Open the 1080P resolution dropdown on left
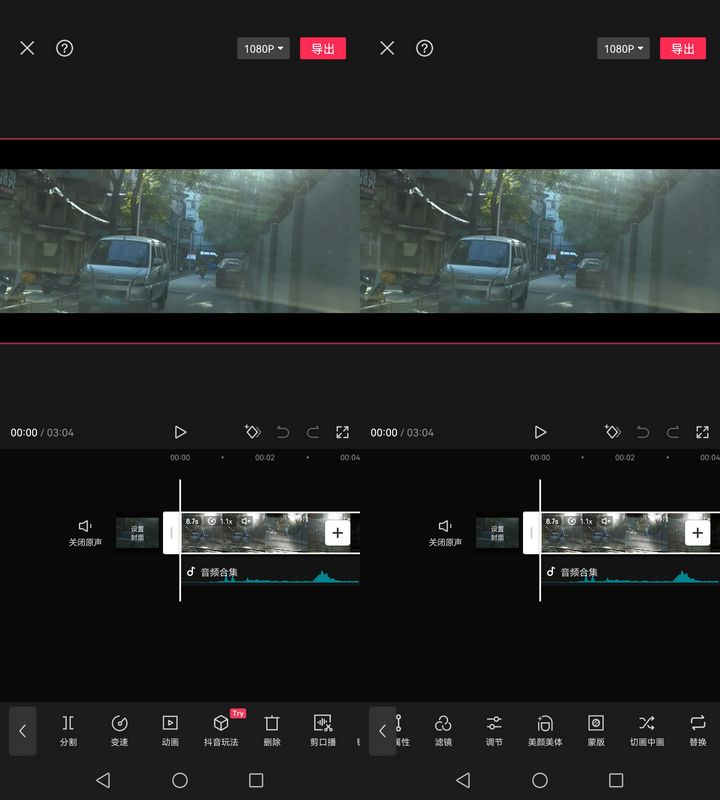The height and width of the screenshot is (800, 720). tap(263, 48)
